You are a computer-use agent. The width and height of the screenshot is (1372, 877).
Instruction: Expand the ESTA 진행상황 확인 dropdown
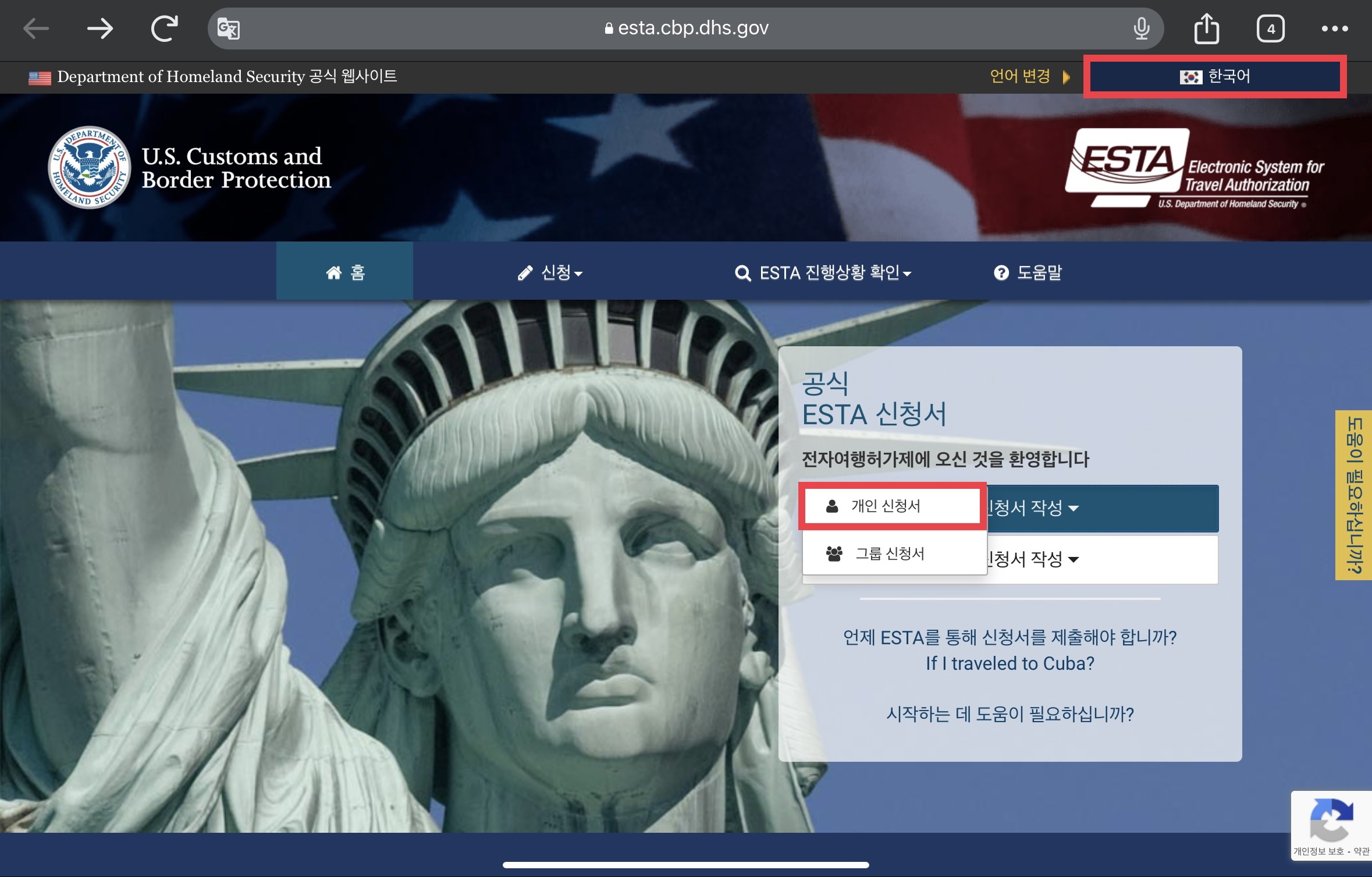(823, 272)
